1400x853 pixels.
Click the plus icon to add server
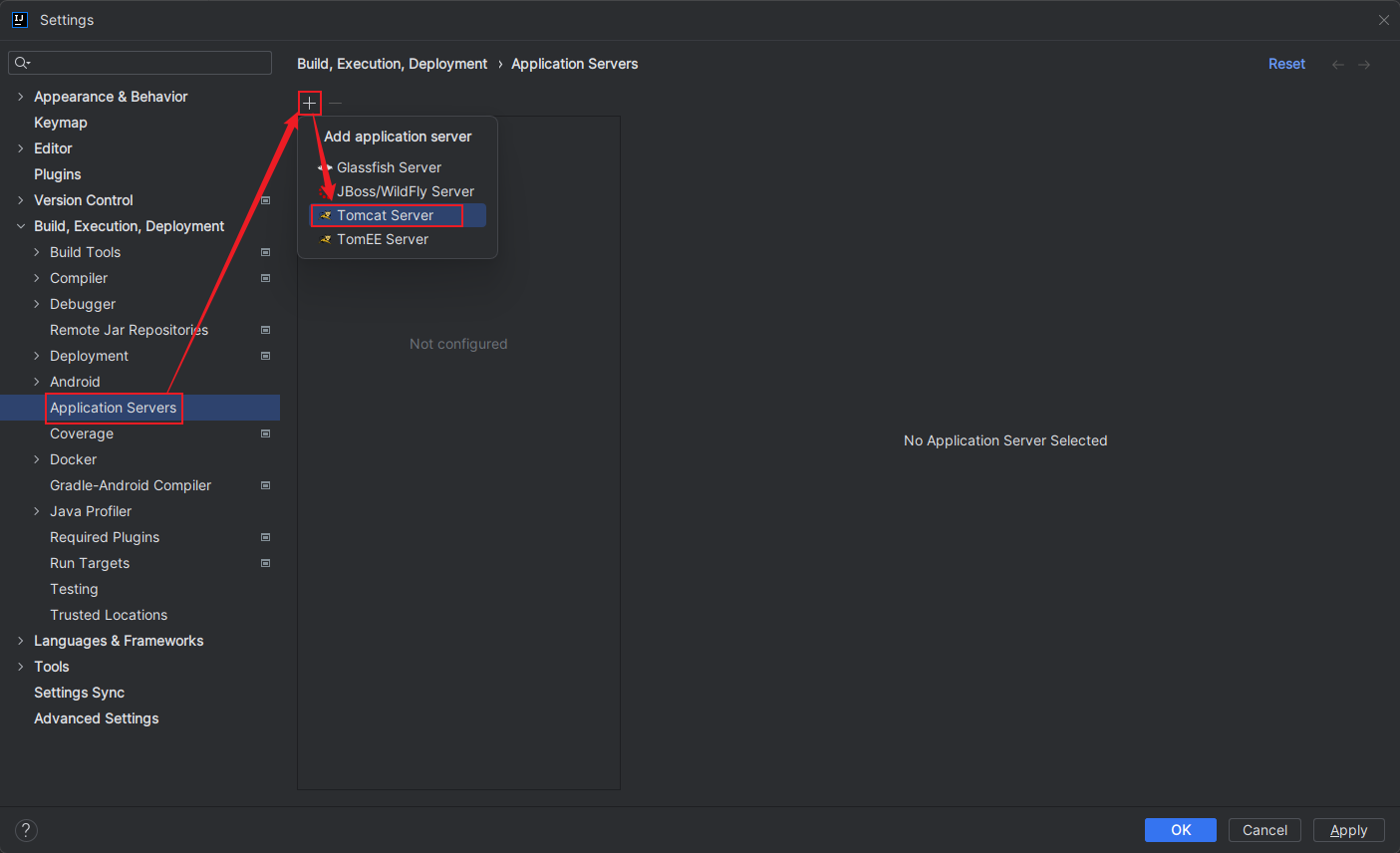coord(309,103)
